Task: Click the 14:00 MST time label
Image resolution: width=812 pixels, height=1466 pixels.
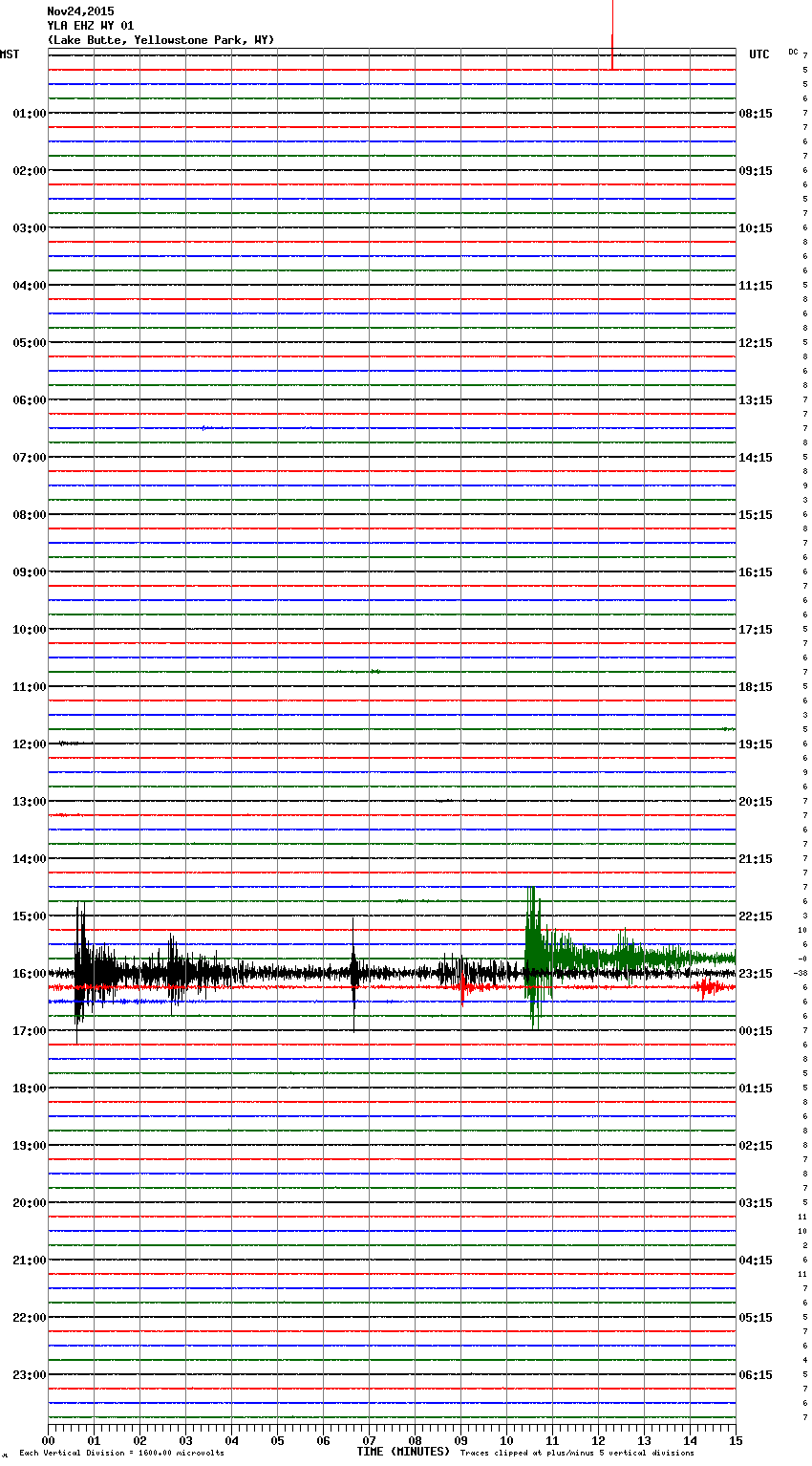Action: pyautogui.click(x=29, y=859)
